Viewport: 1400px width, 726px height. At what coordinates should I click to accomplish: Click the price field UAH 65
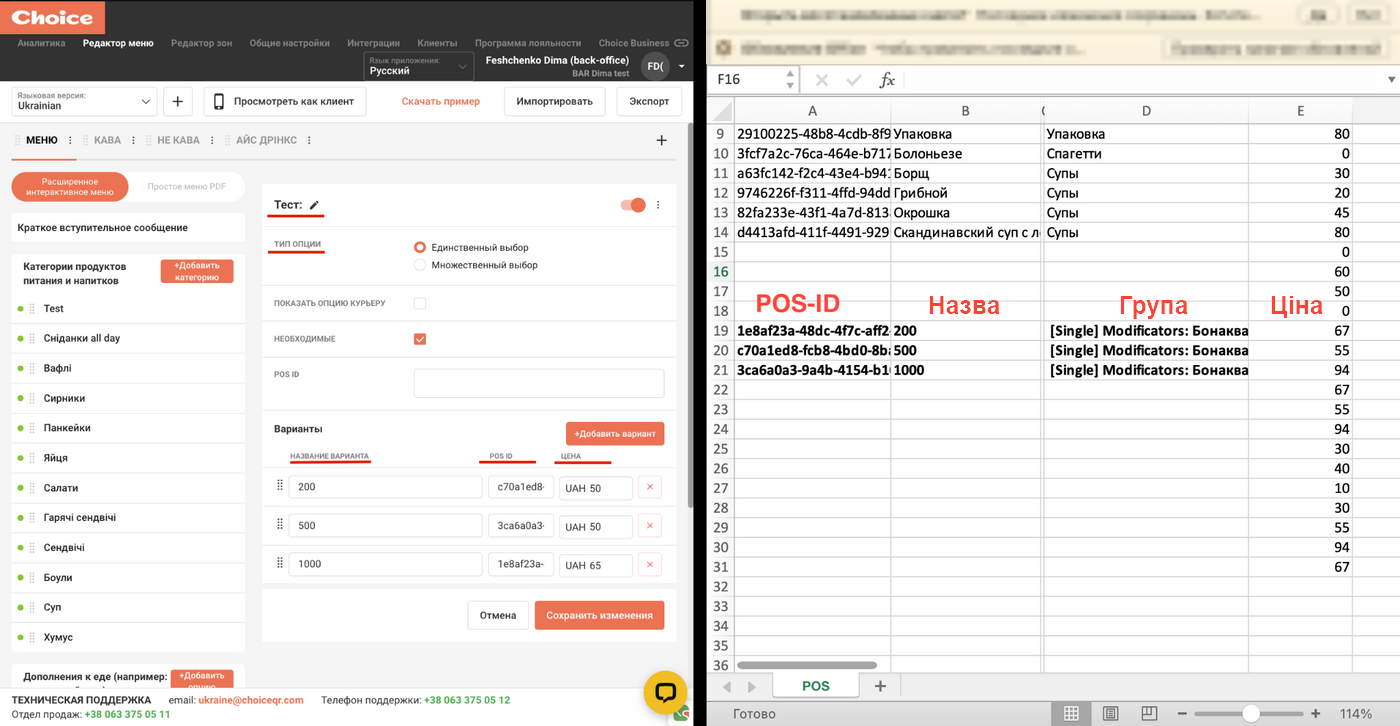596,564
